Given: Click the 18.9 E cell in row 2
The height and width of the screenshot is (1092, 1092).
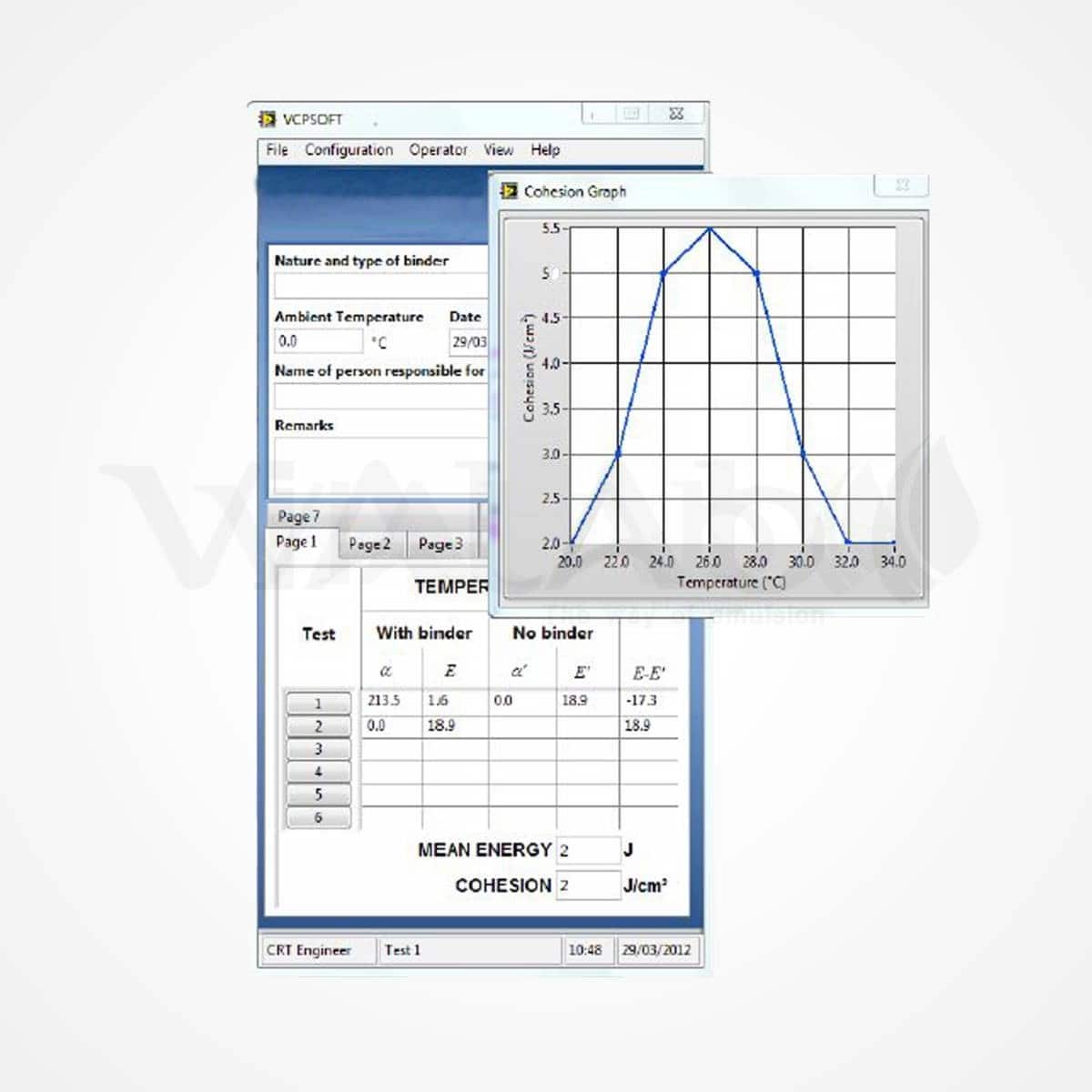Looking at the screenshot, I should tap(455, 726).
